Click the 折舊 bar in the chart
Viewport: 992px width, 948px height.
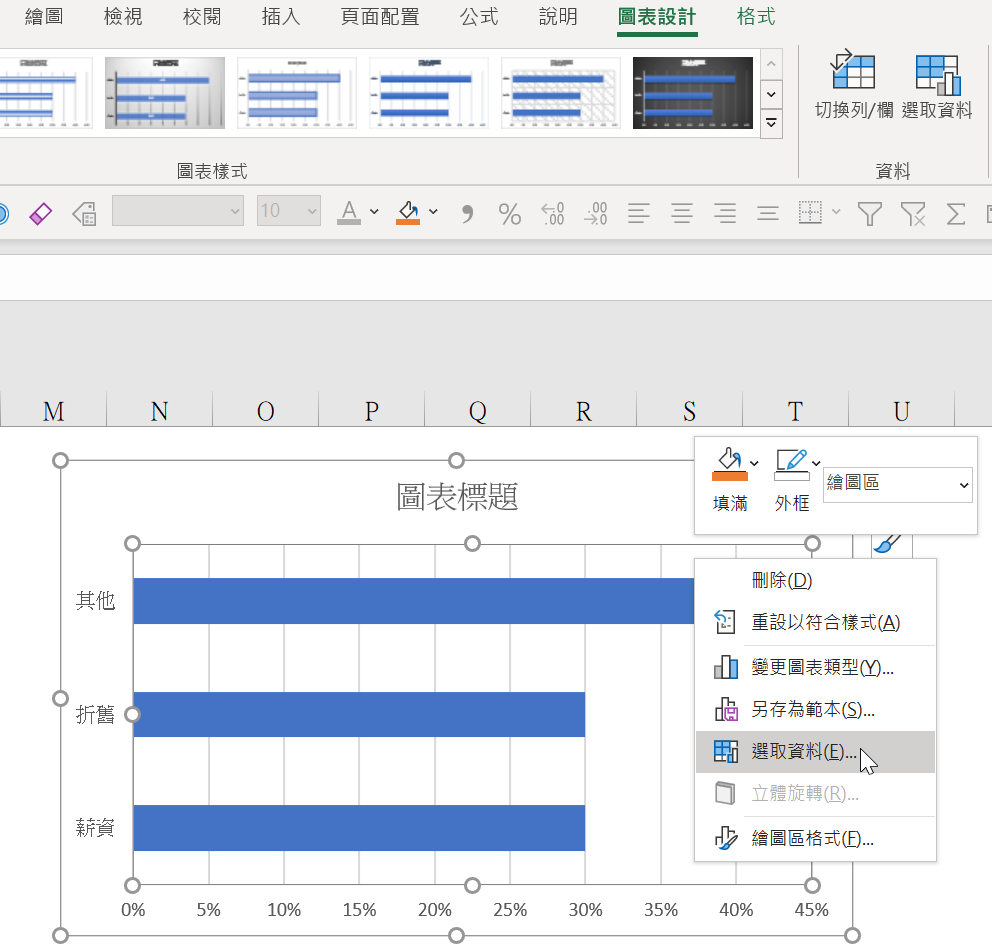[x=359, y=714]
